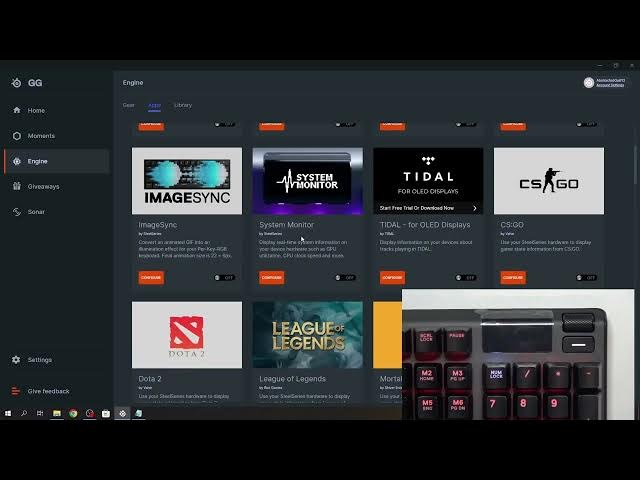Click the League of Legends title text
Image resolution: width=640 pixels, height=480 pixels.
293,379
